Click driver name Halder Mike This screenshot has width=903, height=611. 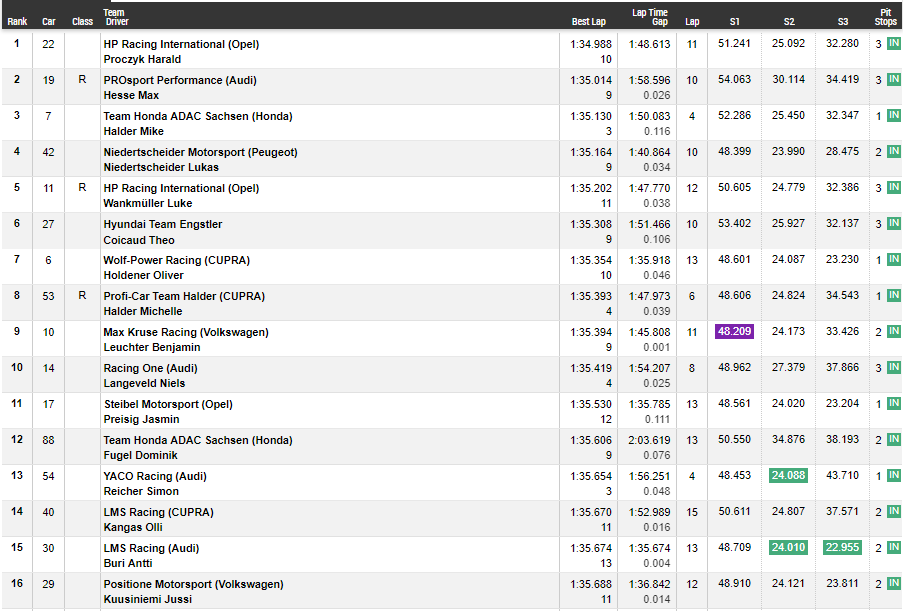134,131
